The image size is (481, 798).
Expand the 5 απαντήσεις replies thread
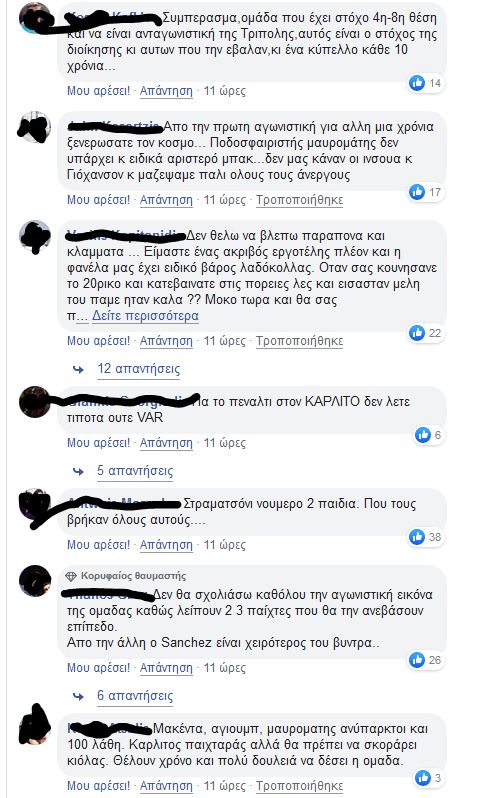135,471
